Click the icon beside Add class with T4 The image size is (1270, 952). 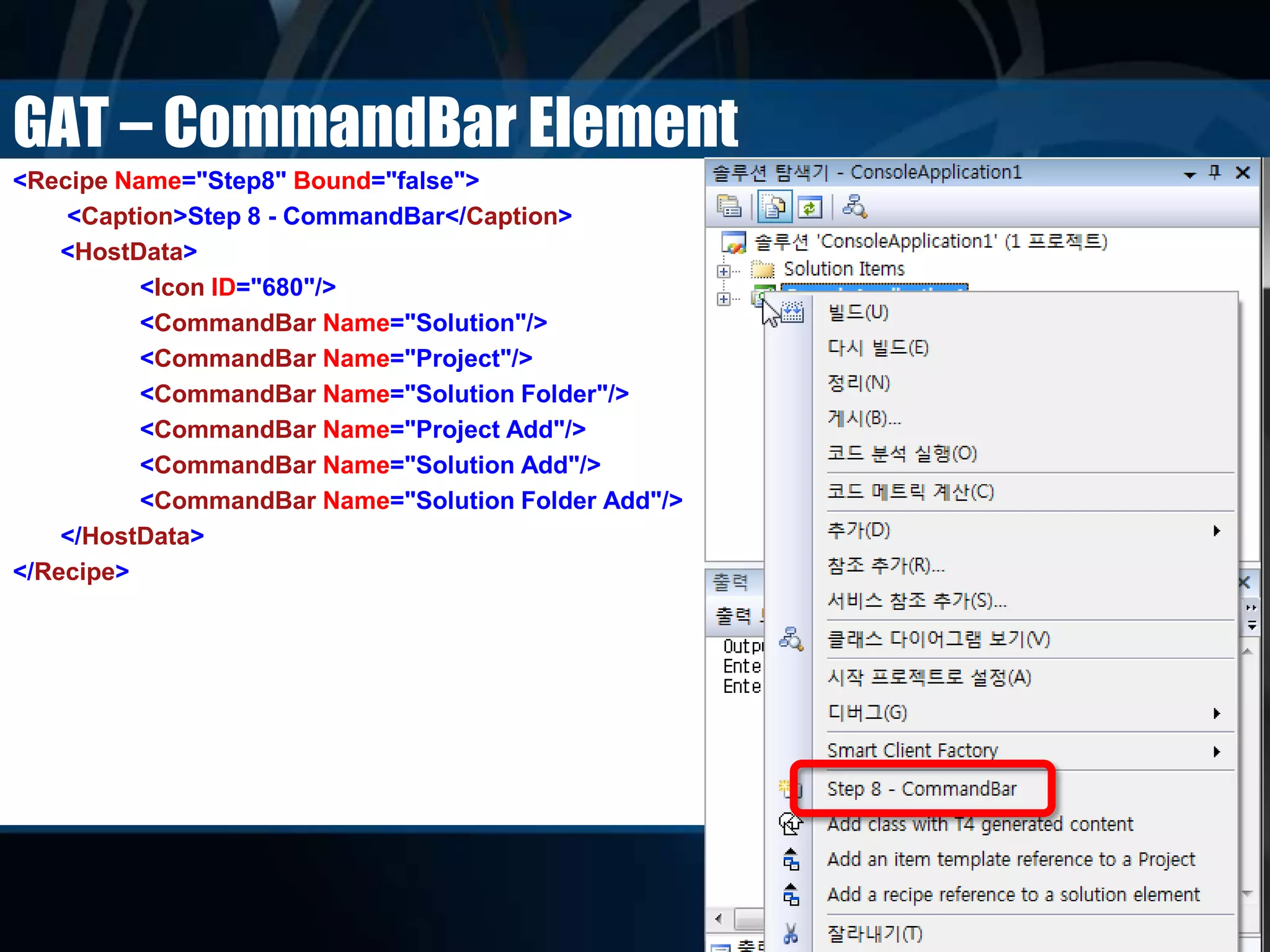tap(791, 824)
